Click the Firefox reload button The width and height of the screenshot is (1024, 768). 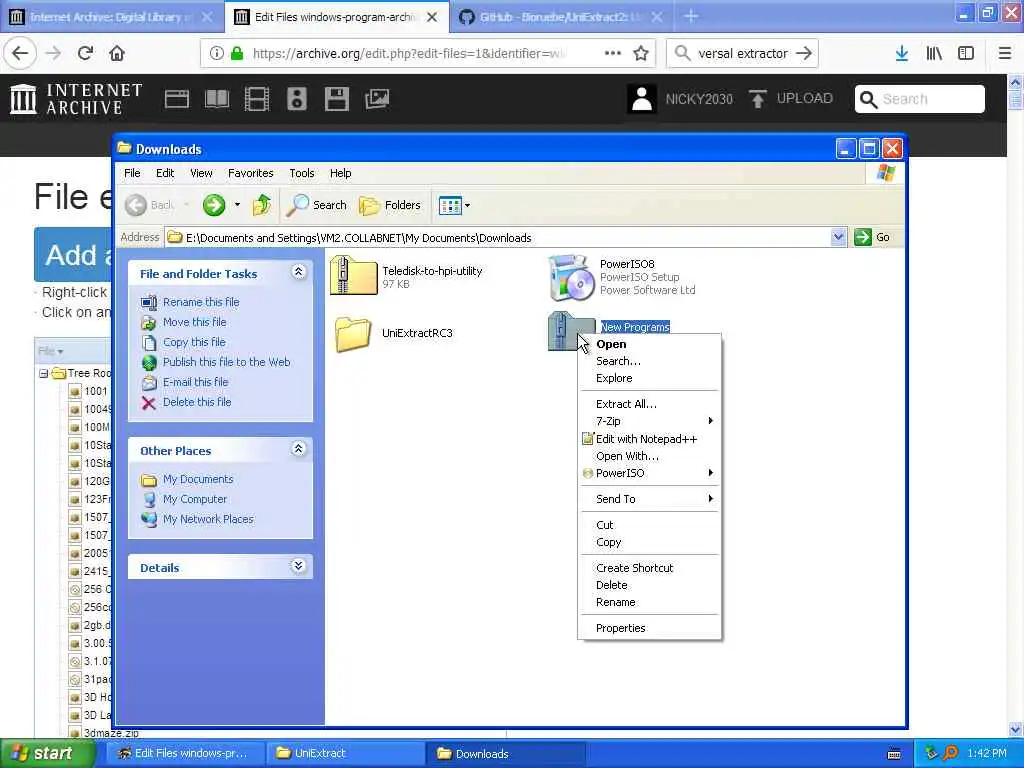[85, 54]
